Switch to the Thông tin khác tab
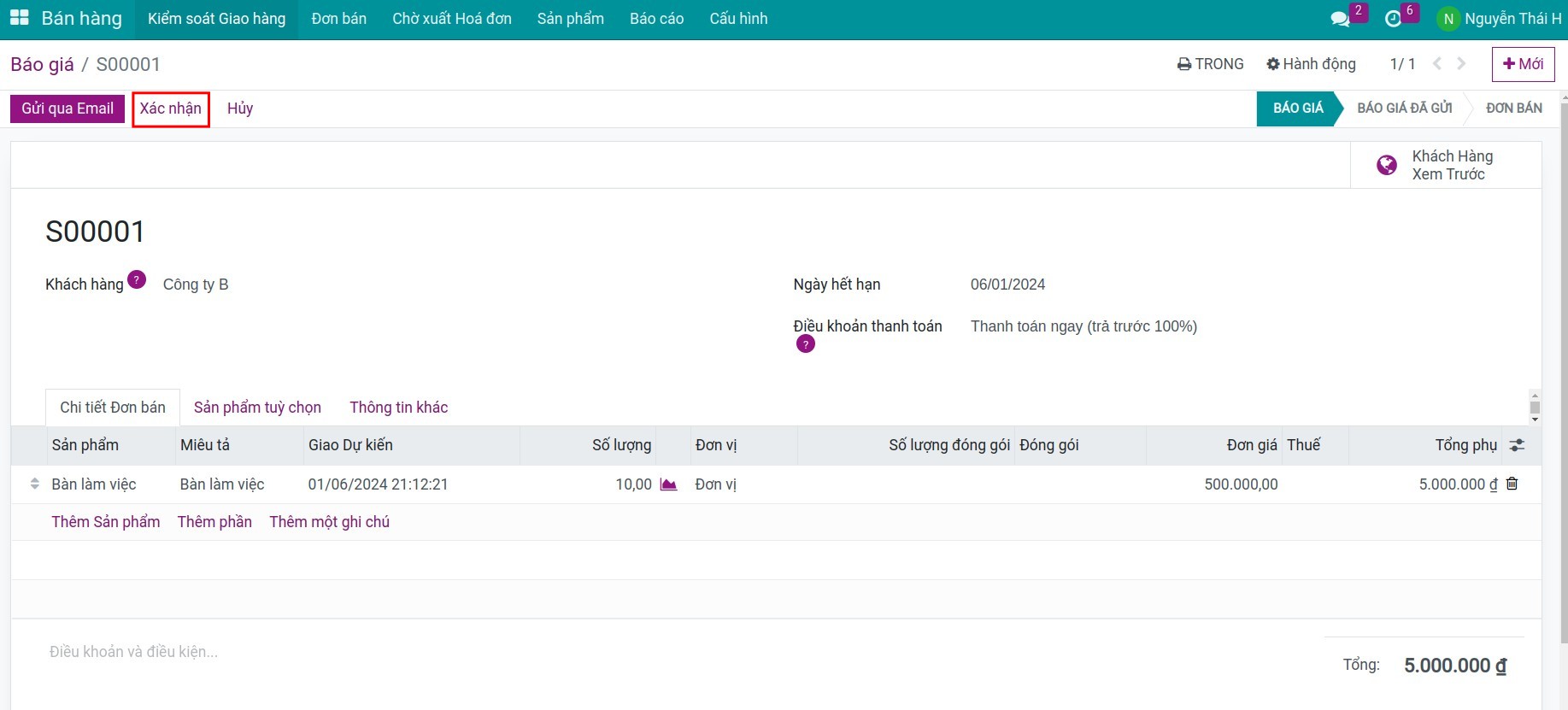 click(398, 408)
